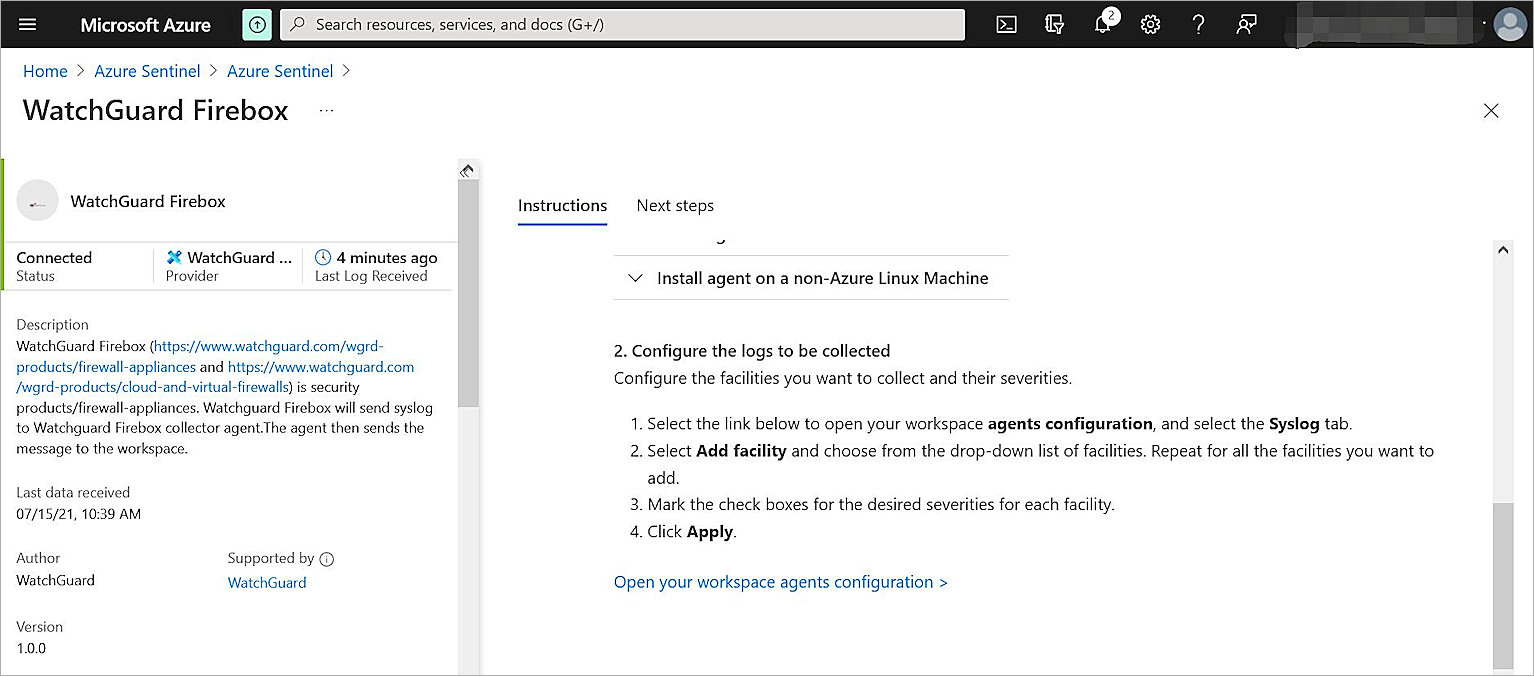
Task: Click the WatchGuard supported-by link
Action: pyautogui.click(x=267, y=583)
